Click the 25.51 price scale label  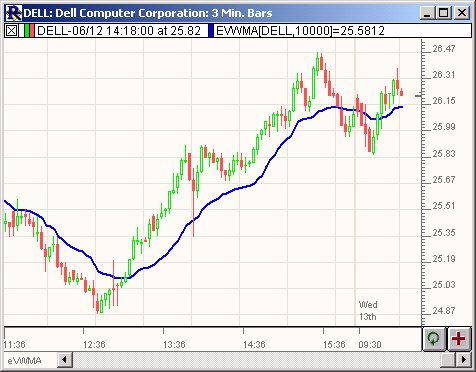click(444, 206)
